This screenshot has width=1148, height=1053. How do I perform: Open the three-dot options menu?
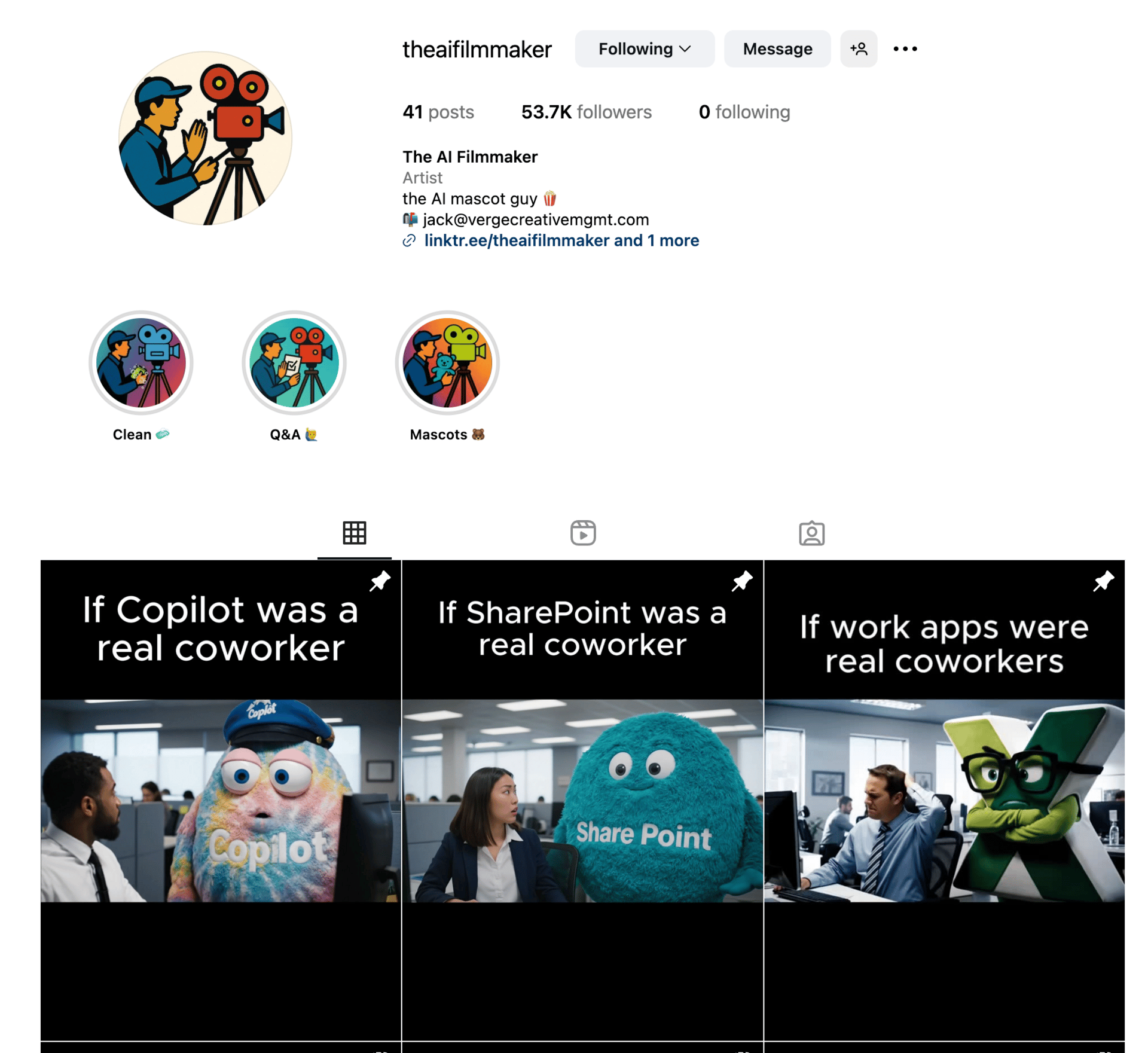904,49
